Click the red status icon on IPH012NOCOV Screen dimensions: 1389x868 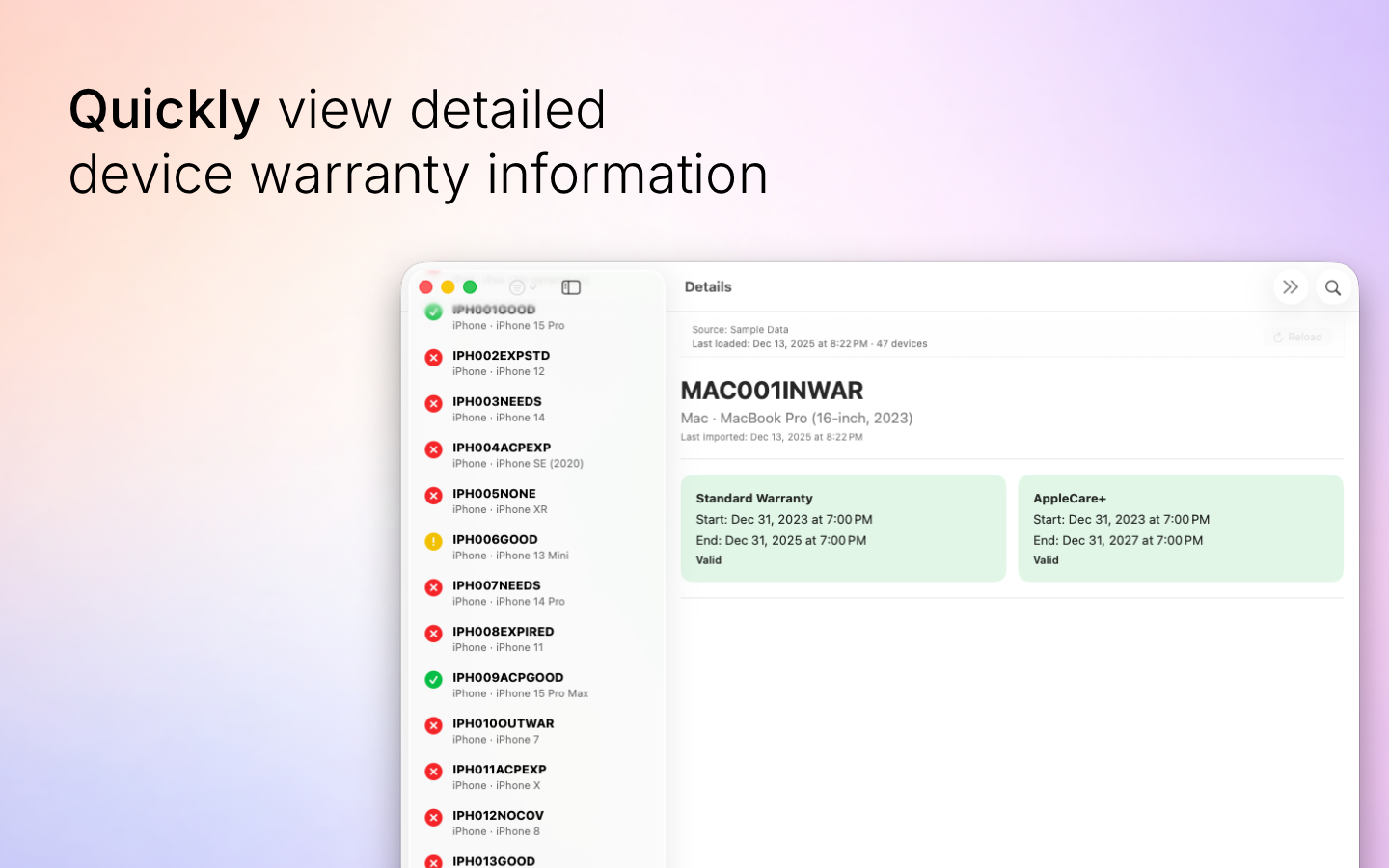coord(433,818)
